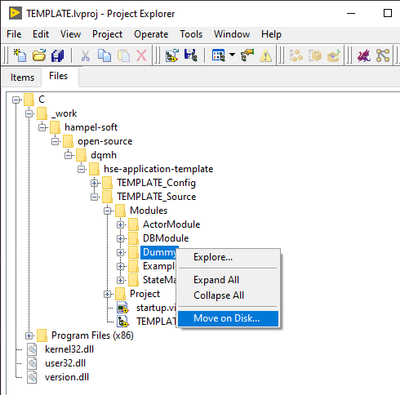Open the Edit menu

point(41,34)
